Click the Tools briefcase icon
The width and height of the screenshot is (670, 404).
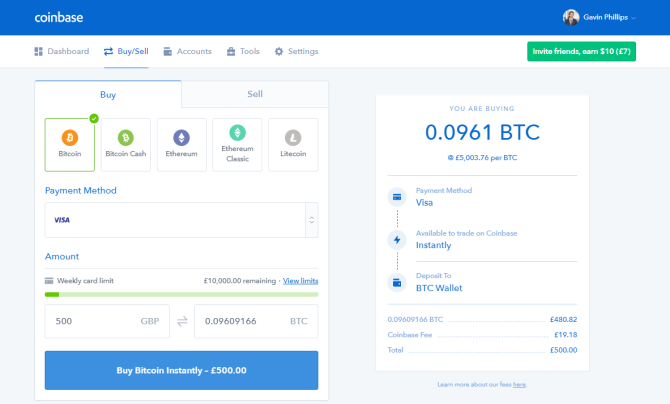click(231, 51)
